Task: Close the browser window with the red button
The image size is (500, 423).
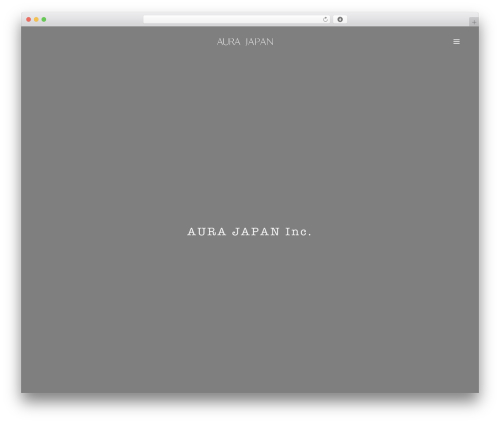Action: point(29,19)
